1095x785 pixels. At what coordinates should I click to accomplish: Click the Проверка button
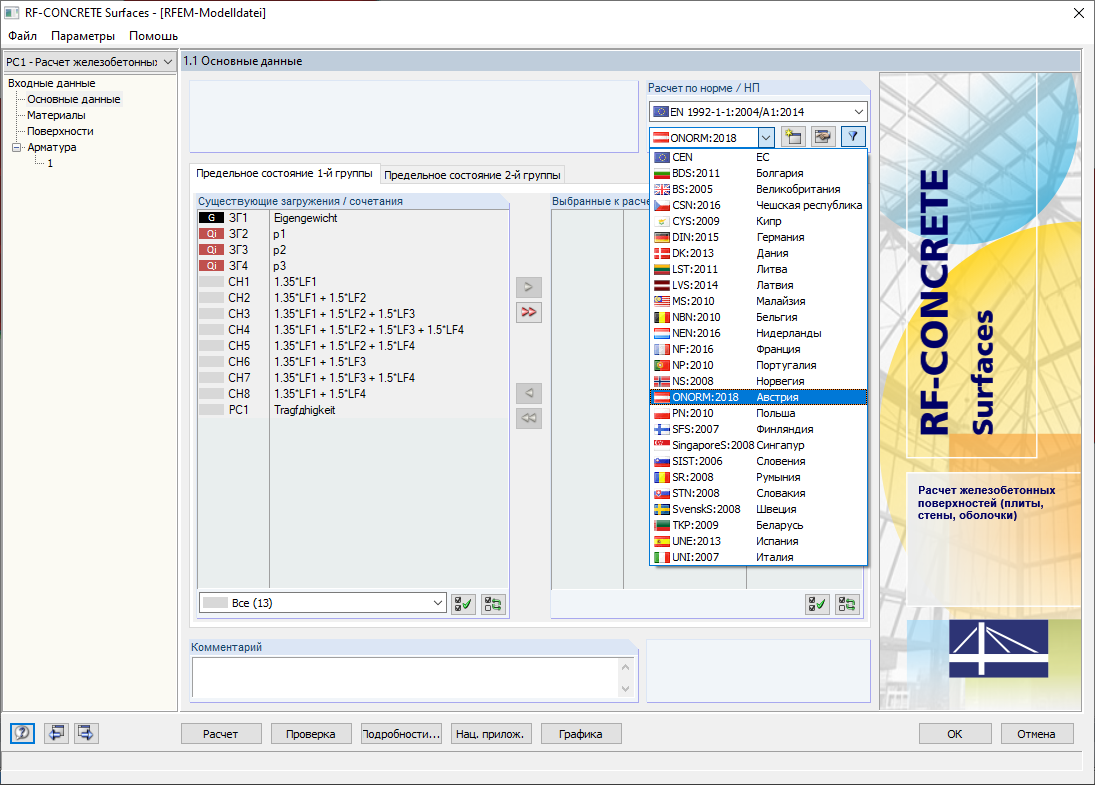point(311,734)
